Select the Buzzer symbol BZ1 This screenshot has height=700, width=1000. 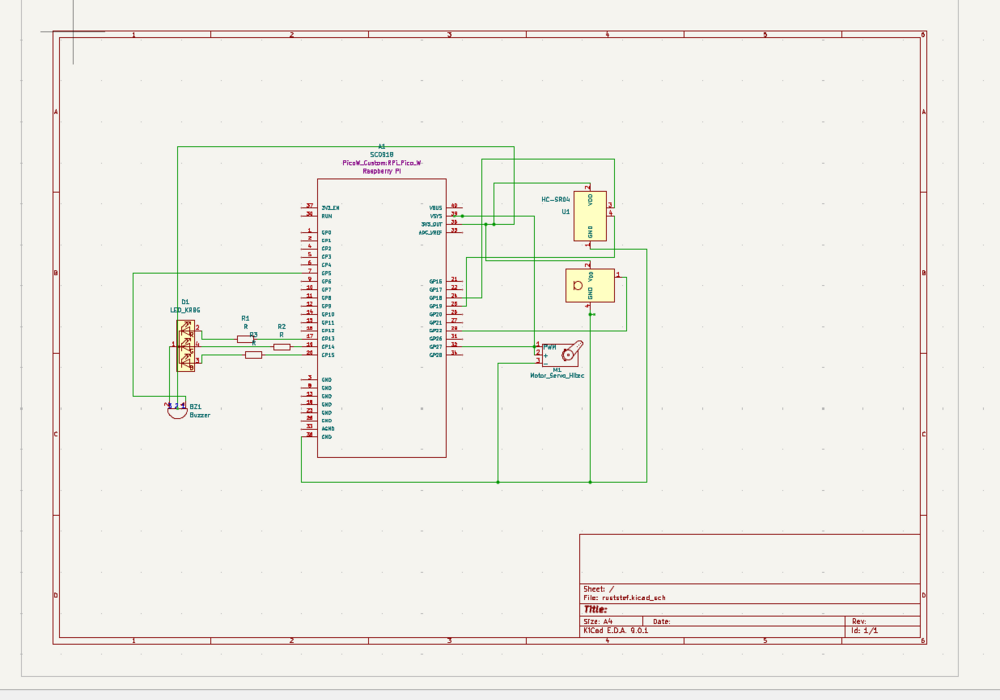click(x=177, y=412)
